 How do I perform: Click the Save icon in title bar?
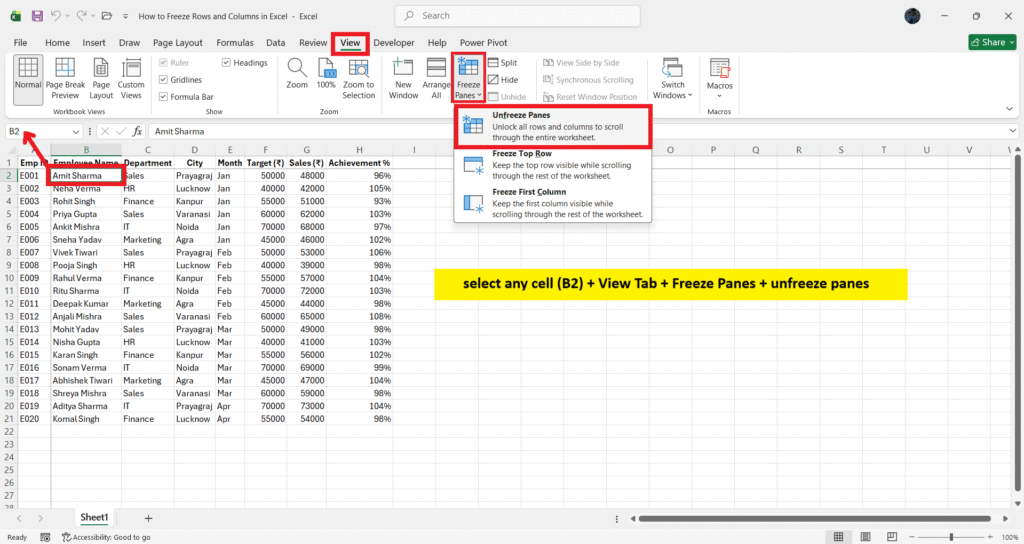pos(37,16)
